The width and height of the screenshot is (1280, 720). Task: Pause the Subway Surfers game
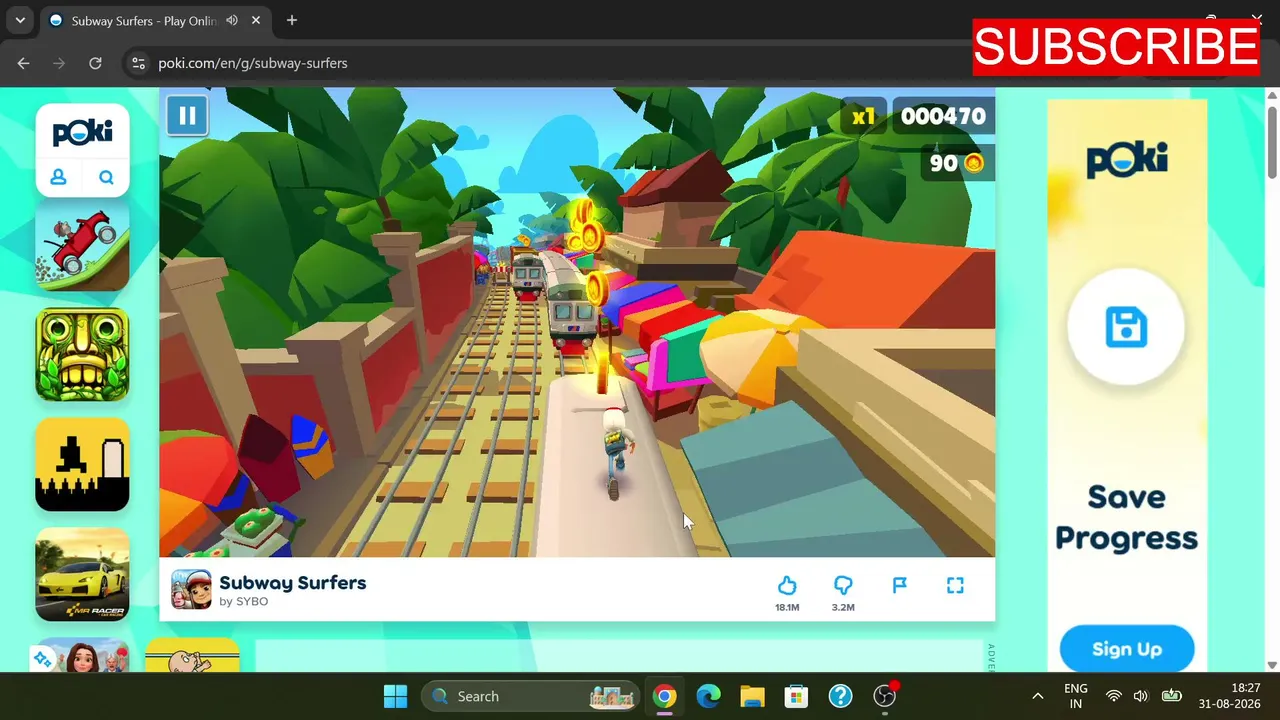[187, 116]
